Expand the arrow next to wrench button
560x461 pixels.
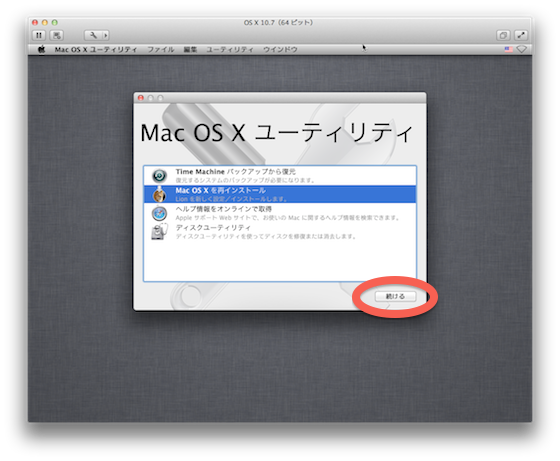(106, 35)
